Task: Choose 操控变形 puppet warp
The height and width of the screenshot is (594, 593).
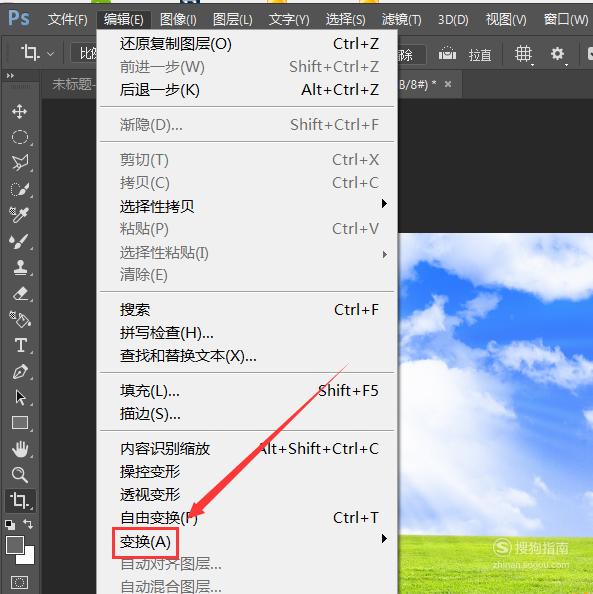Action: coord(247,472)
